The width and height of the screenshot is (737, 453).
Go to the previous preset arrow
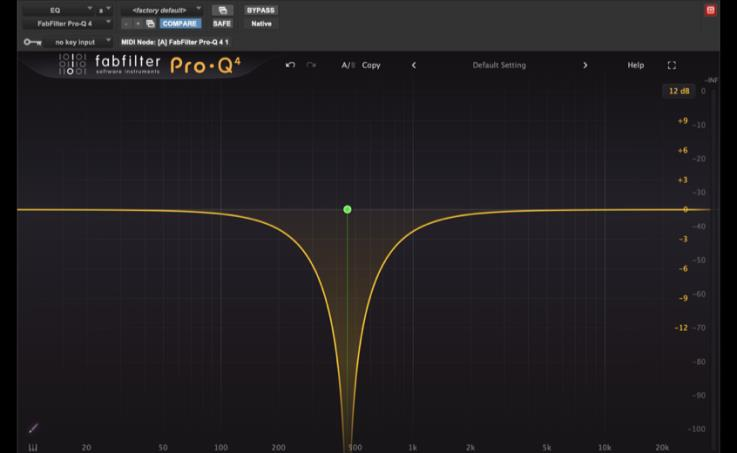tap(414, 65)
